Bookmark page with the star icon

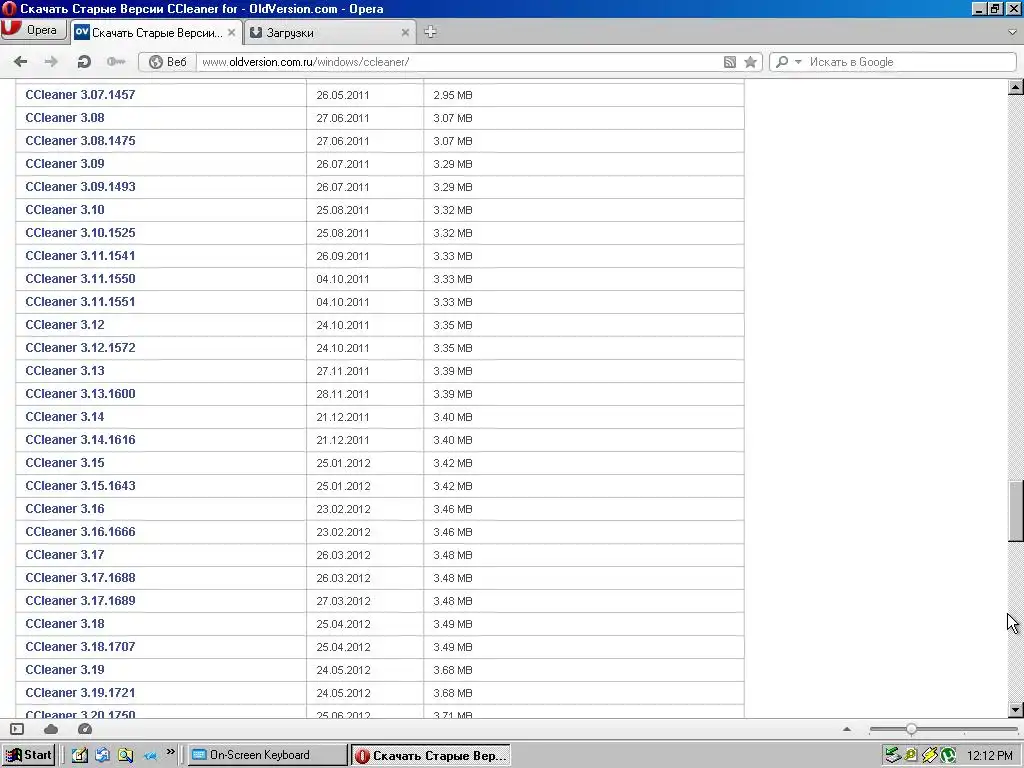point(750,62)
